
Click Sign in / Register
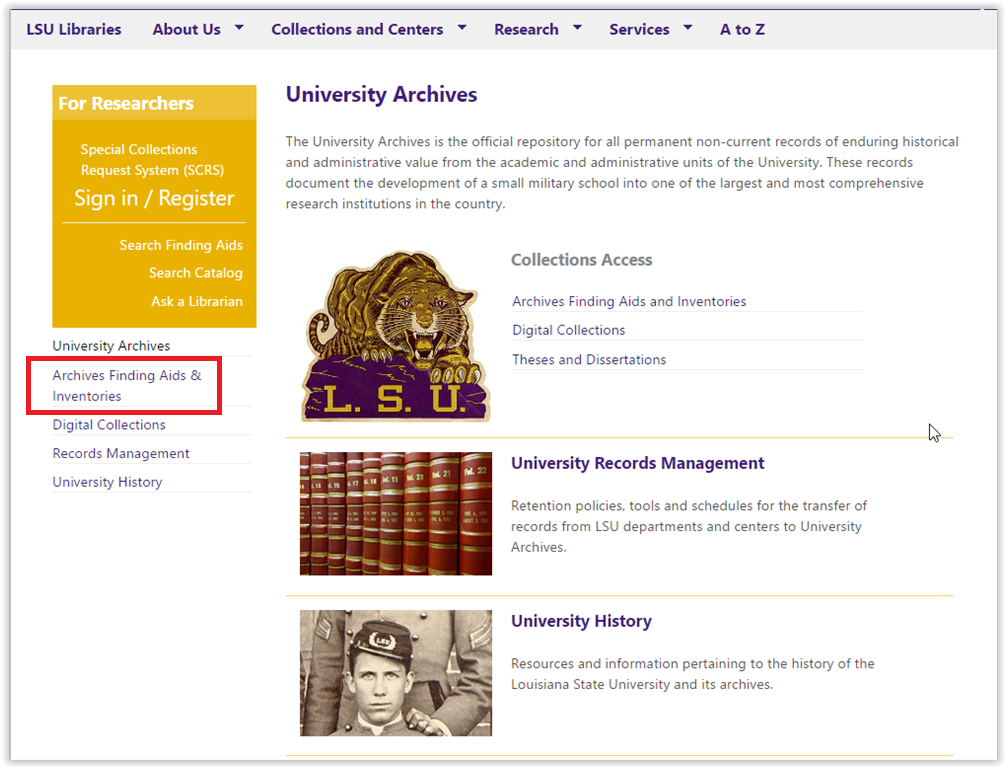(154, 198)
